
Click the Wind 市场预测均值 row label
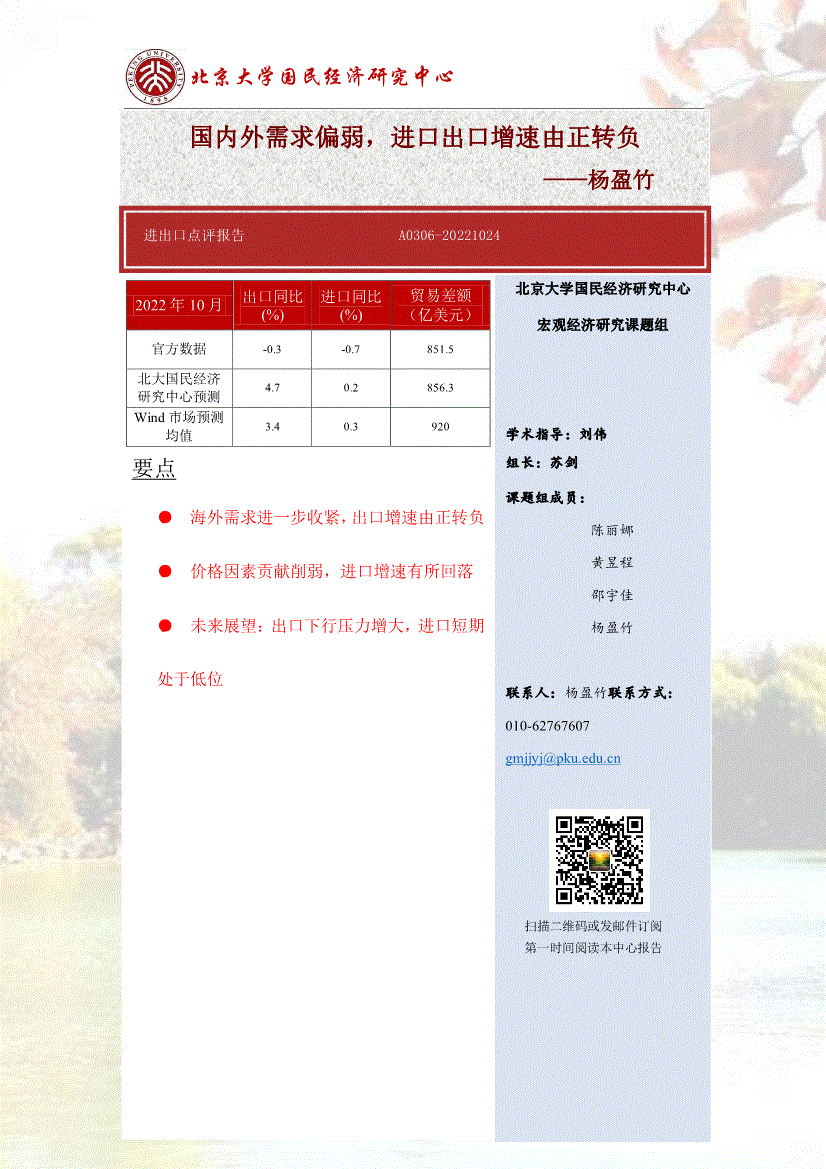tap(179, 427)
